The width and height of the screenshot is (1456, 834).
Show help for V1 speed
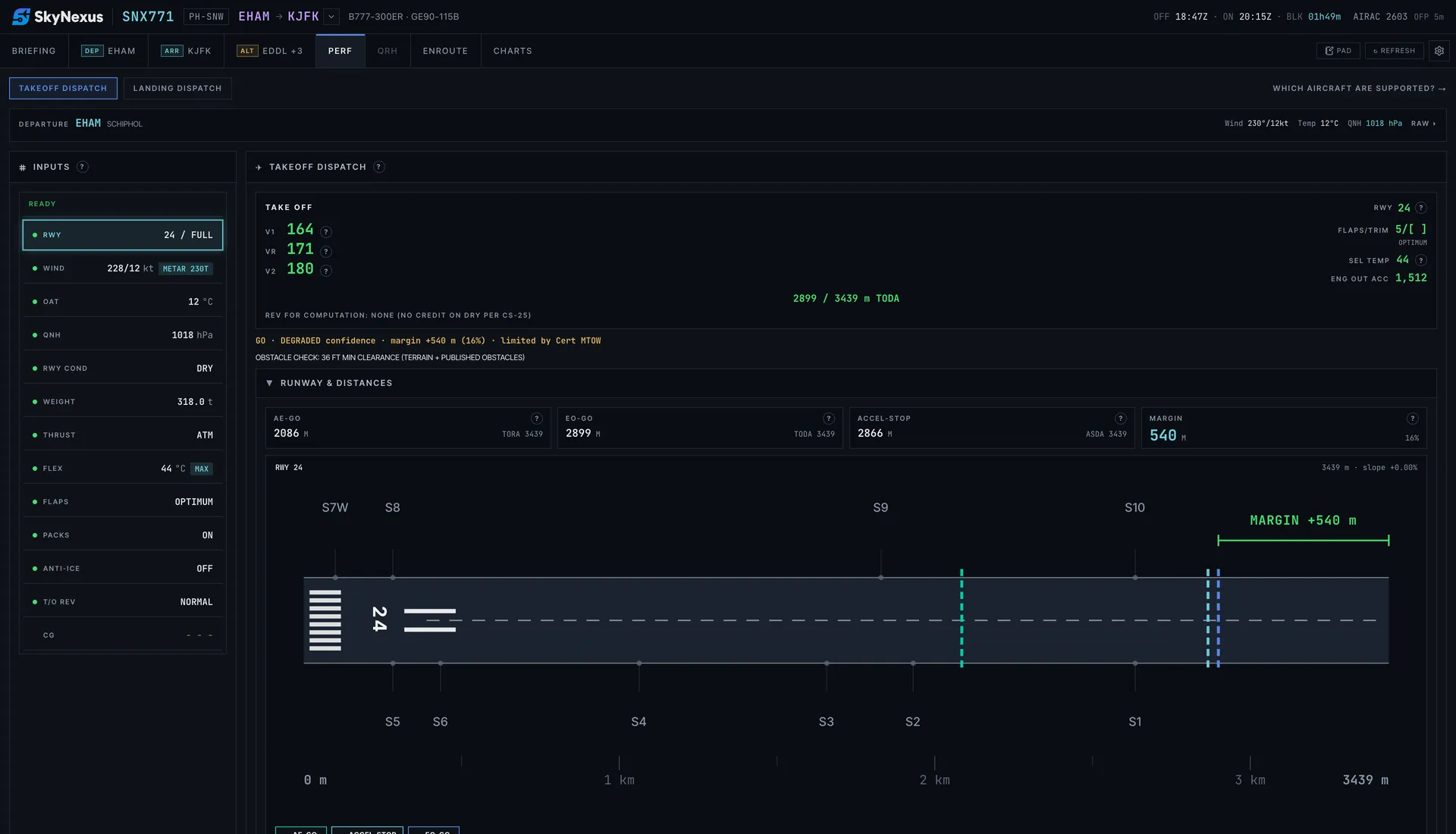326,232
